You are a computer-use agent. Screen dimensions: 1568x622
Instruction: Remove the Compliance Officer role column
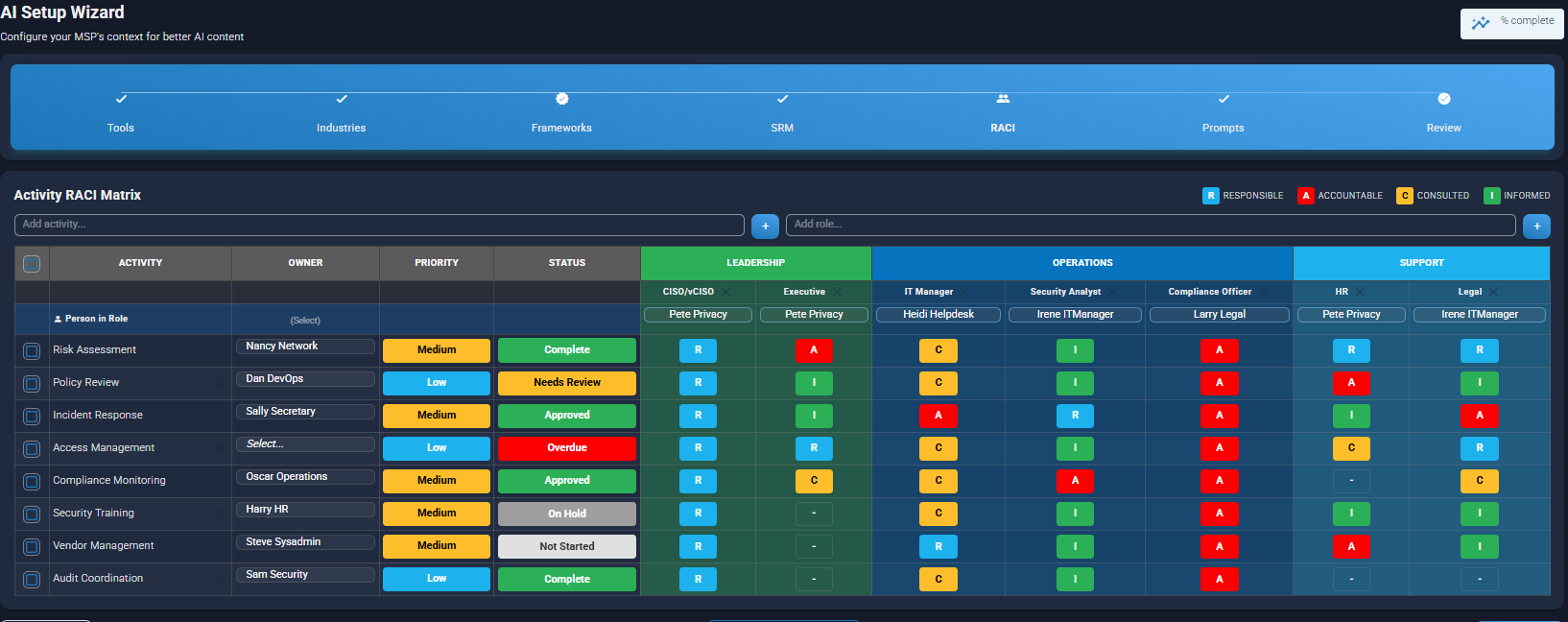pyautogui.click(x=1263, y=292)
